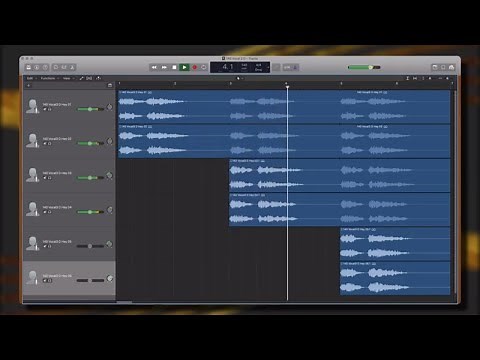The height and width of the screenshot is (360, 480).
Task: Mute the fifth vocal track
Action: tap(45, 246)
